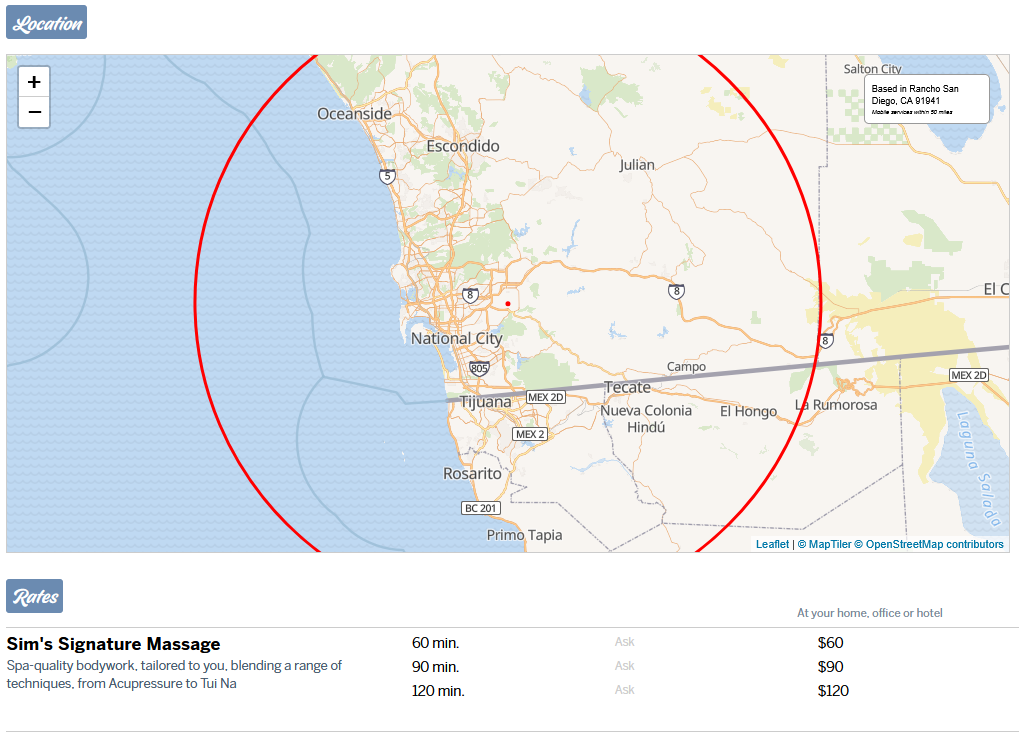Click the Location section header
Screen dimensions: 1019x732
(x=46, y=22)
